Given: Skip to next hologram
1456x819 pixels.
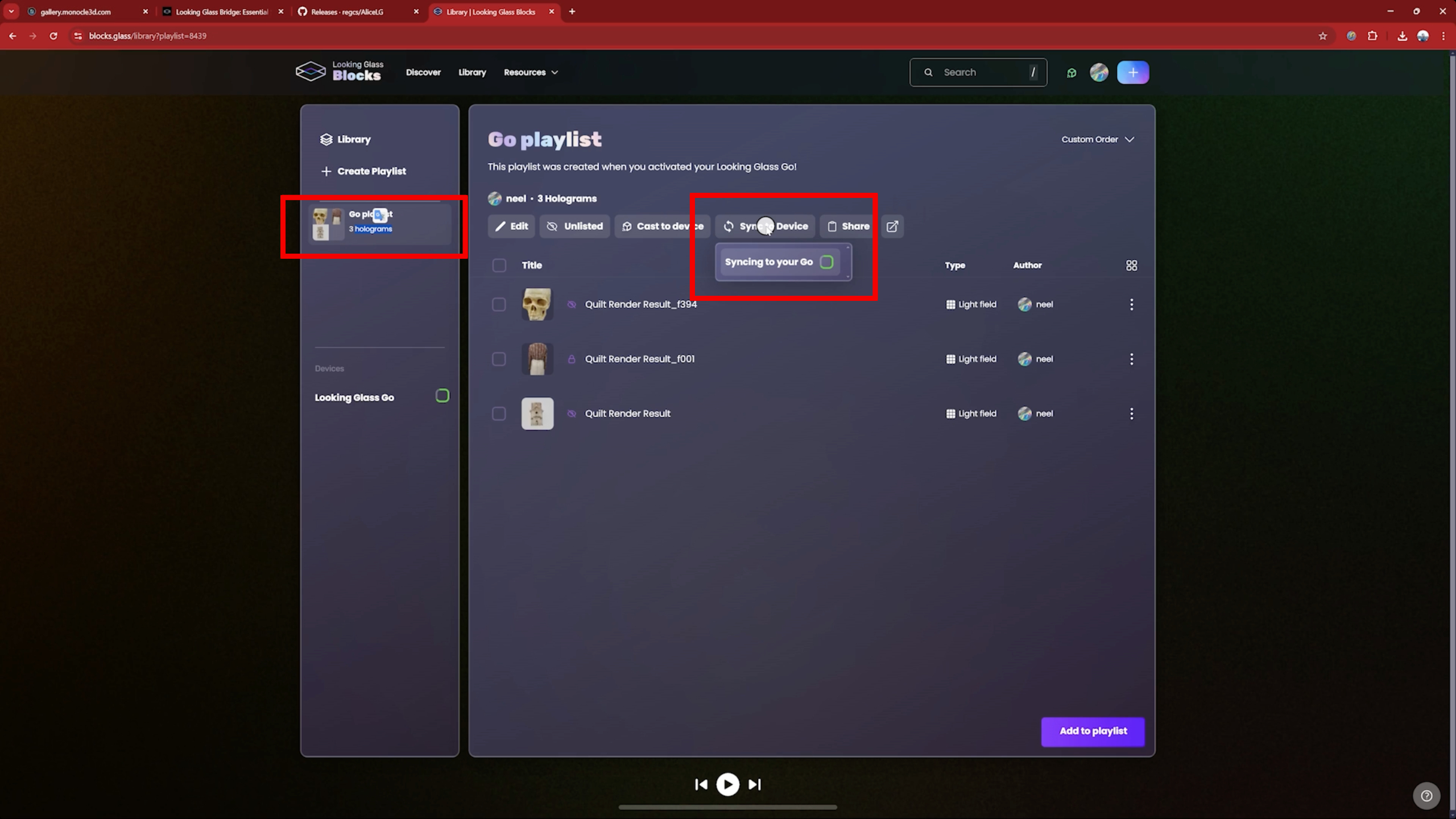Looking at the screenshot, I should click(755, 784).
